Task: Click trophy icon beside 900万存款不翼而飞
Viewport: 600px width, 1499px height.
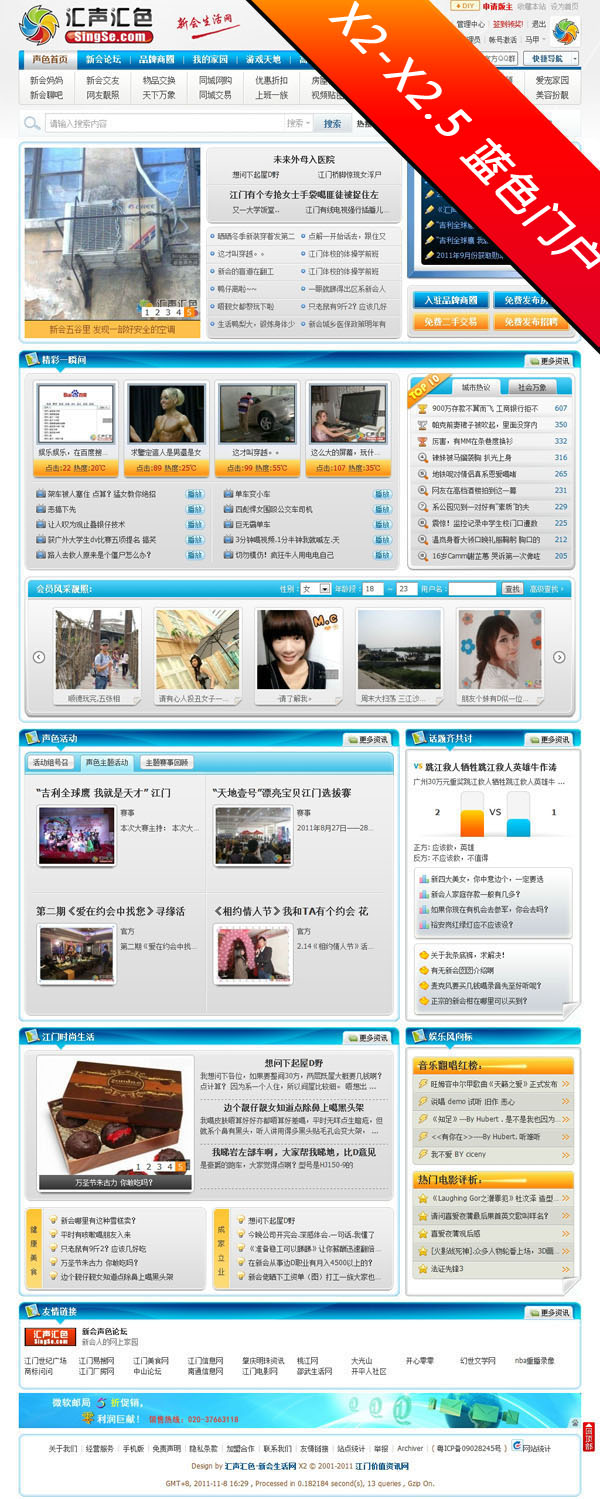Action: coord(423,408)
